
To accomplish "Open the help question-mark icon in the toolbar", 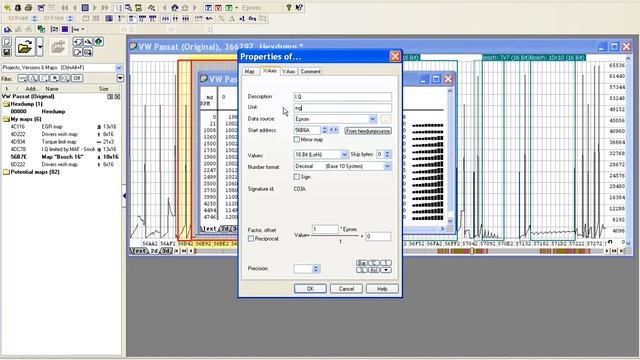I will [x=289, y=8].
